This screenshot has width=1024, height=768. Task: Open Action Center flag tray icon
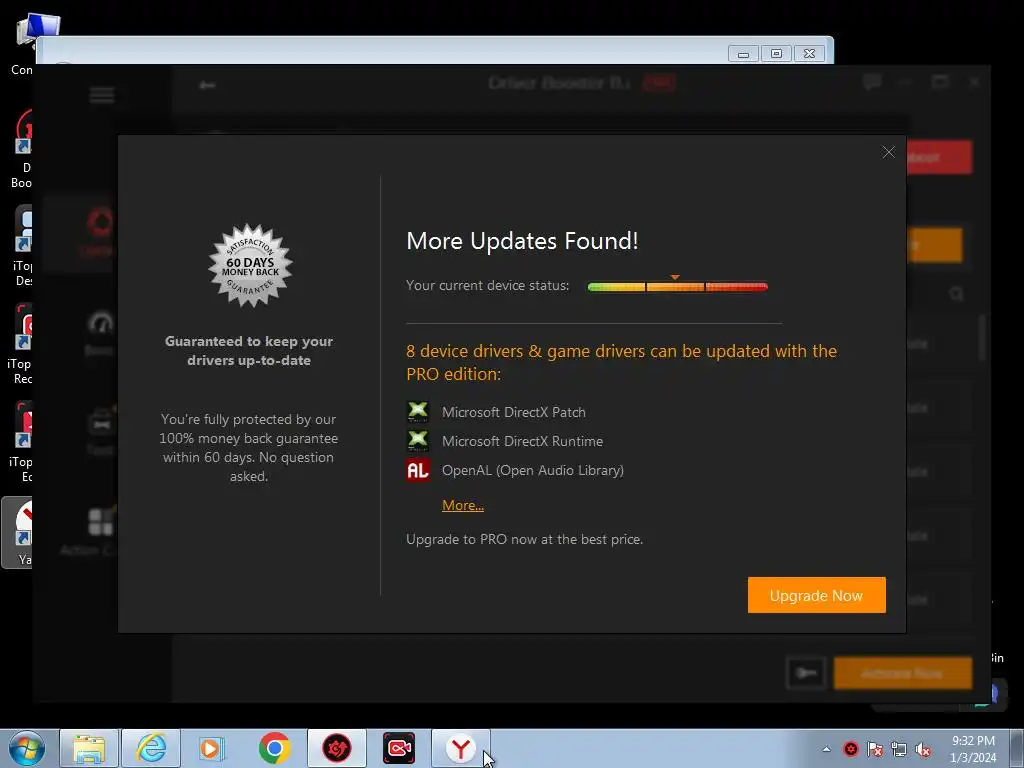[x=875, y=749]
